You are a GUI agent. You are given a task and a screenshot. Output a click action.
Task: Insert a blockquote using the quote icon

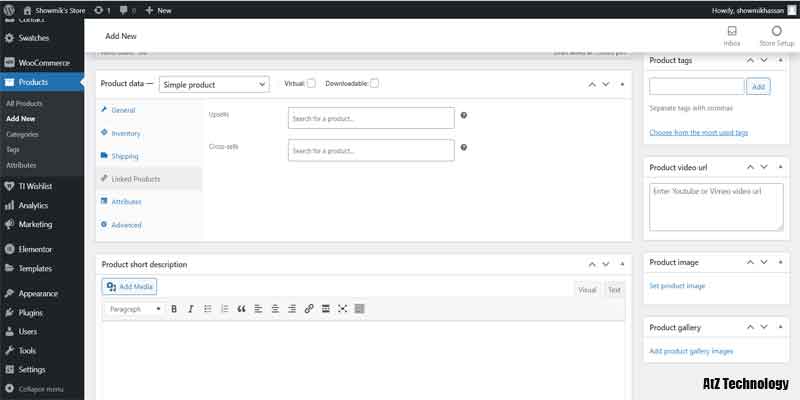pyautogui.click(x=241, y=309)
